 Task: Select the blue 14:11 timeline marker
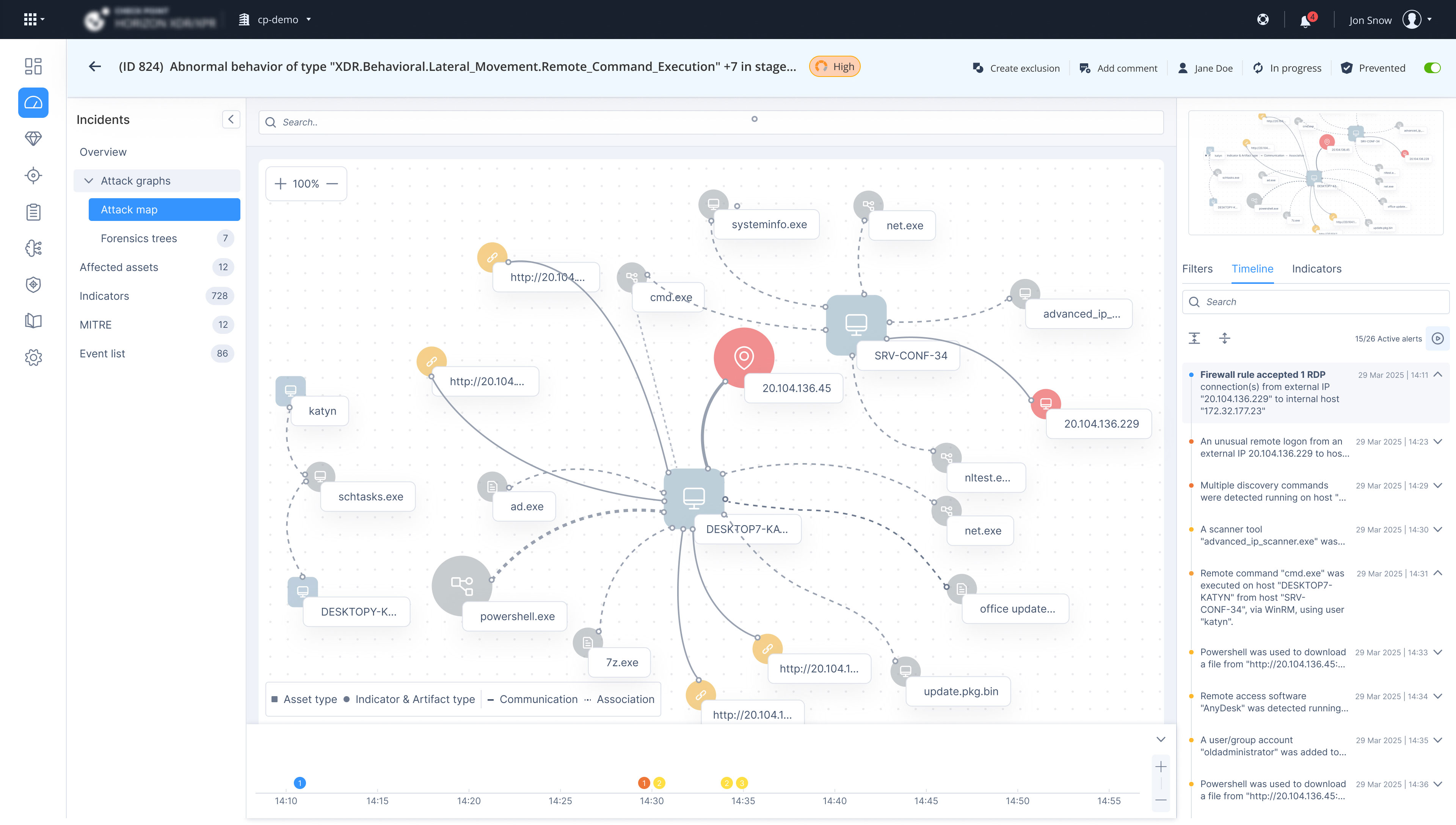(x=300, y=783)
